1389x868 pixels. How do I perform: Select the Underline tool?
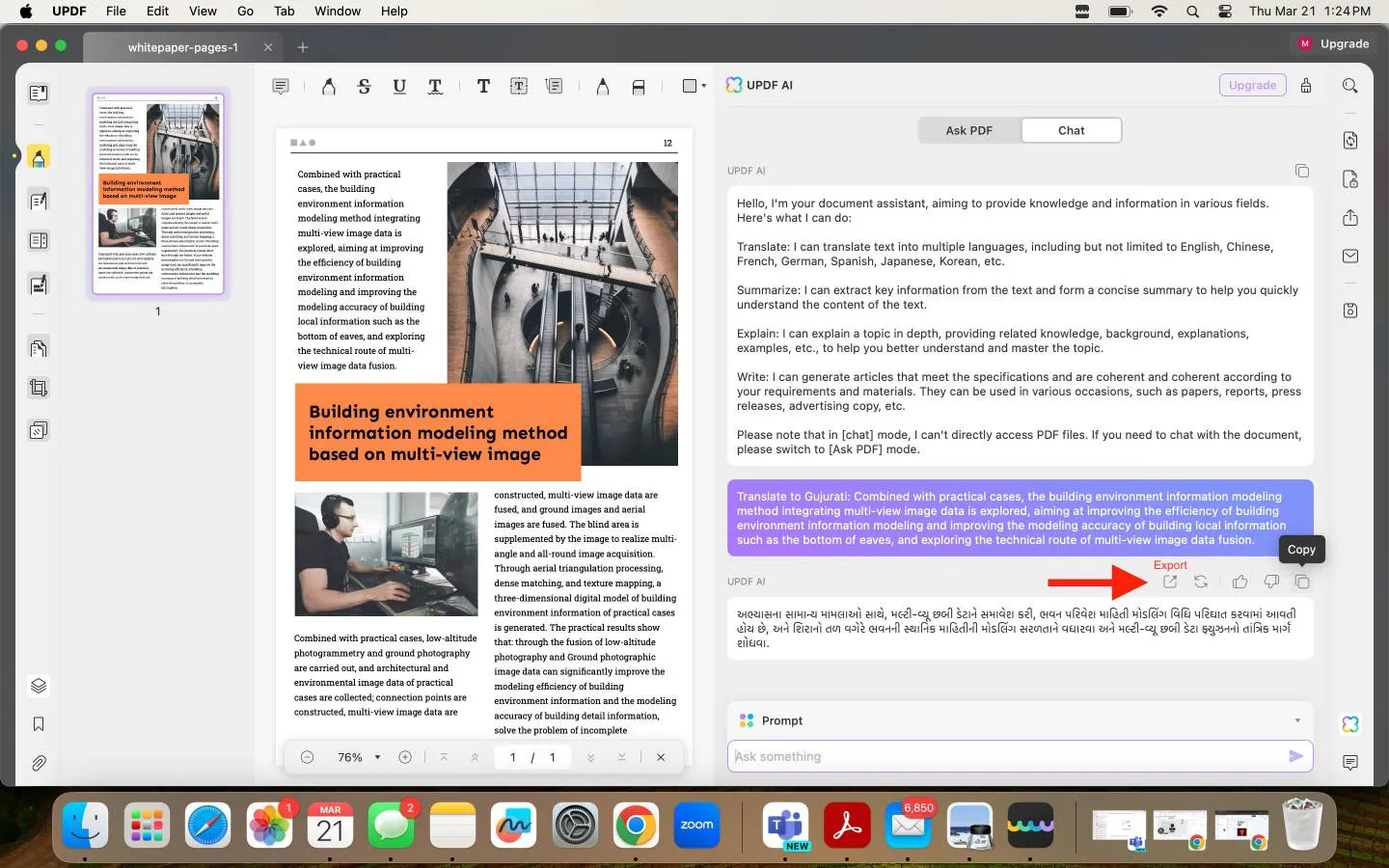click(399, 87)
